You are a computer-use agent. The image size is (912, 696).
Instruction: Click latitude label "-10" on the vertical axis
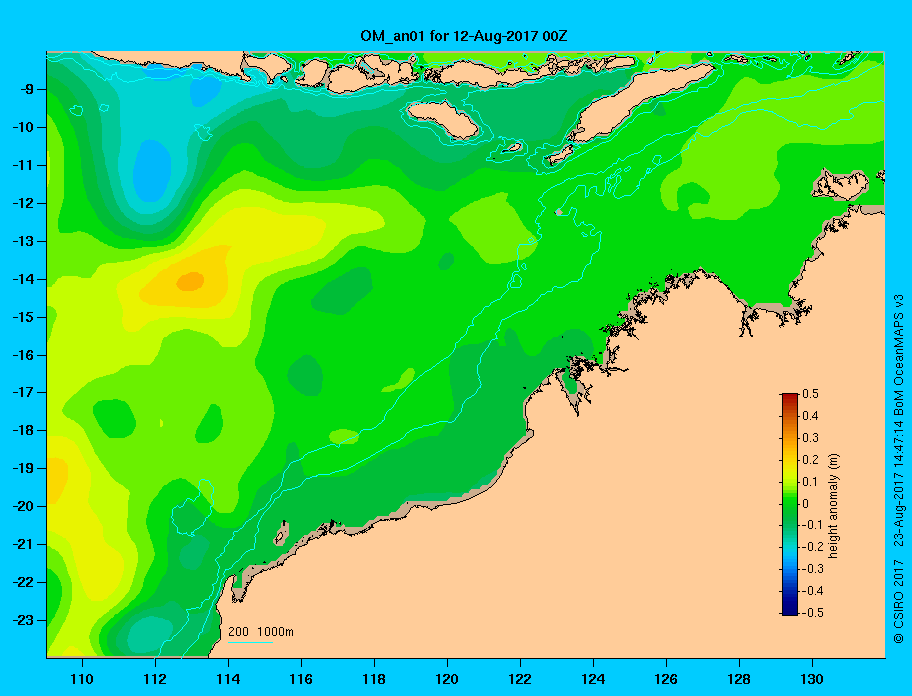coord(23,127)
